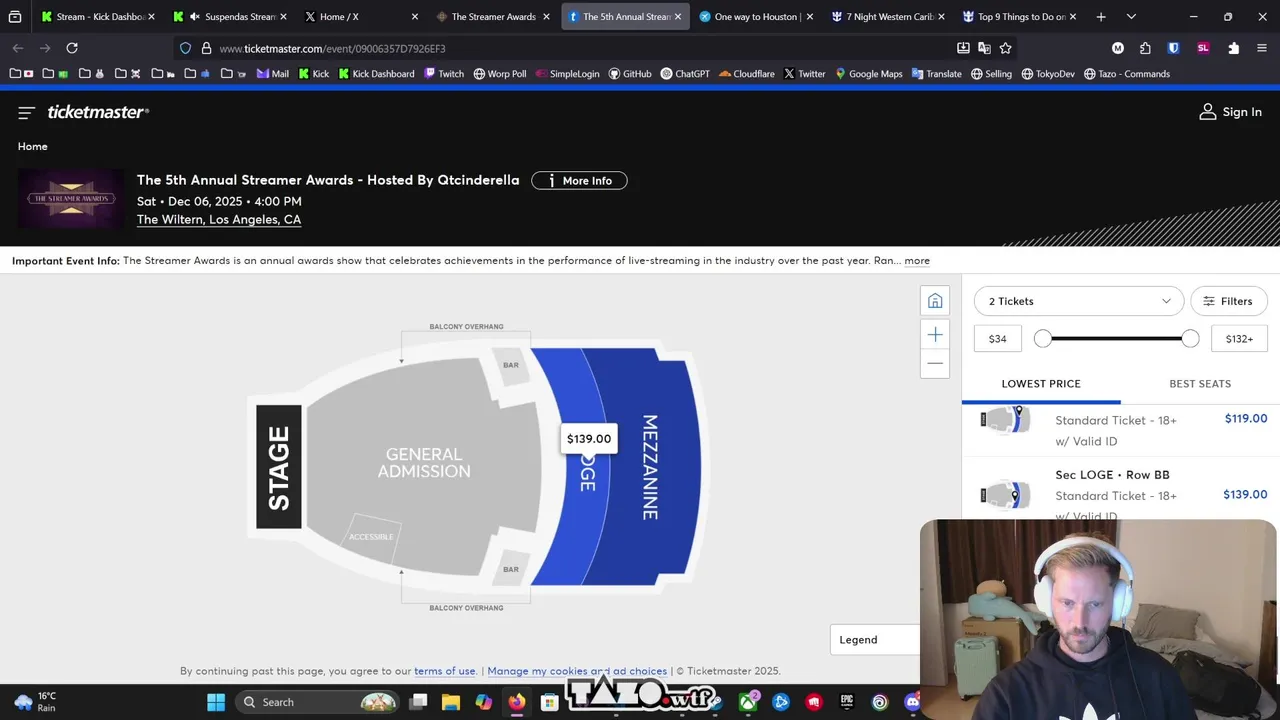The width and height of the screenshot is (1280, 720).
Task: Open the Bitwarden extension icon
Action: (1174, 48)
